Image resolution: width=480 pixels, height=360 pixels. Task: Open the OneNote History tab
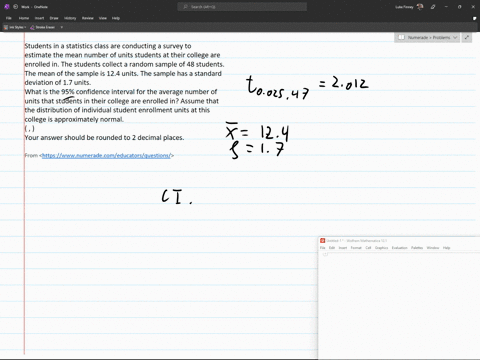[70, 18]
